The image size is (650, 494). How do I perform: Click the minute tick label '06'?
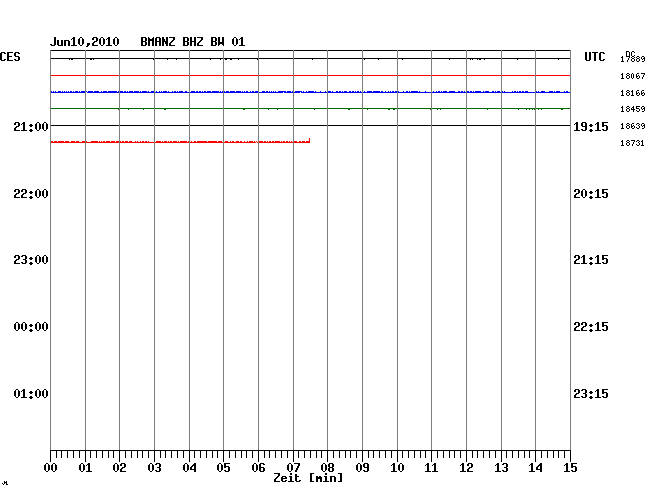click(x=258, y=468)
